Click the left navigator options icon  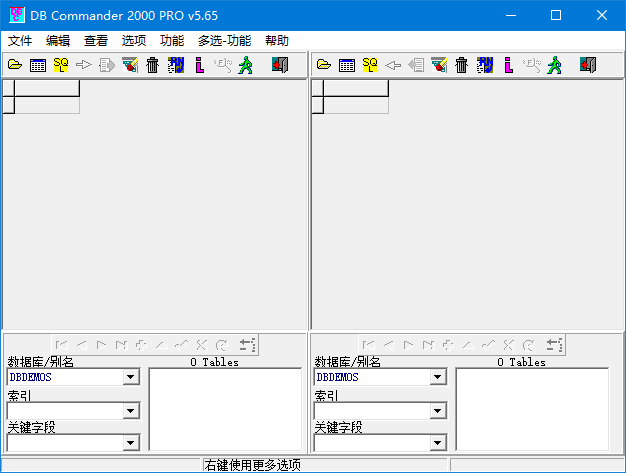click(248, 344)
